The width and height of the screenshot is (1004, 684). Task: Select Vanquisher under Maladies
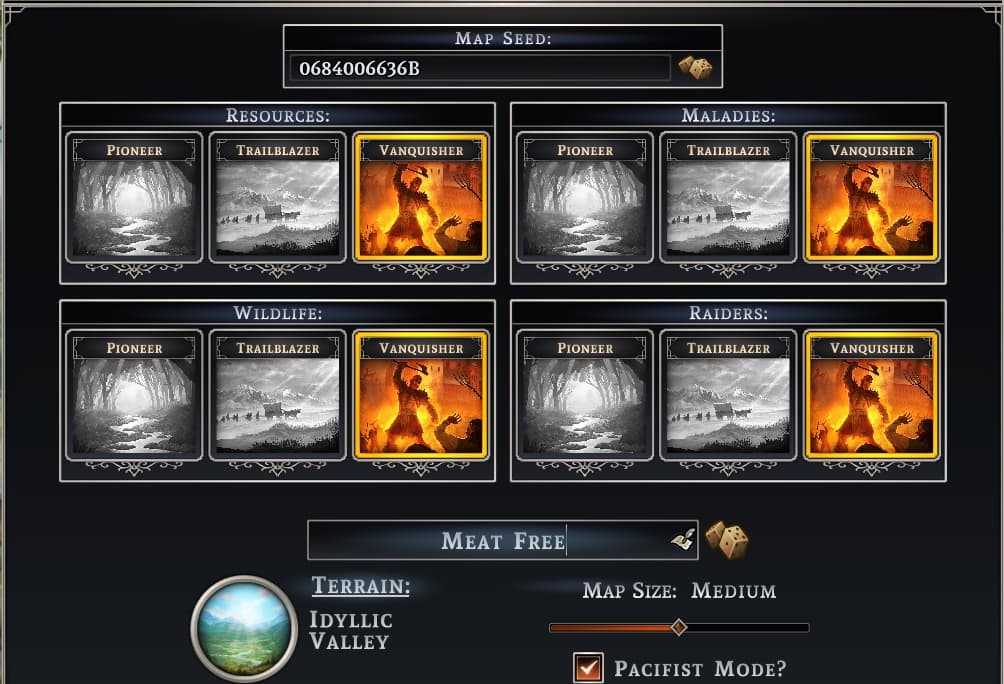pyautogui.click(x=871, y=197)
